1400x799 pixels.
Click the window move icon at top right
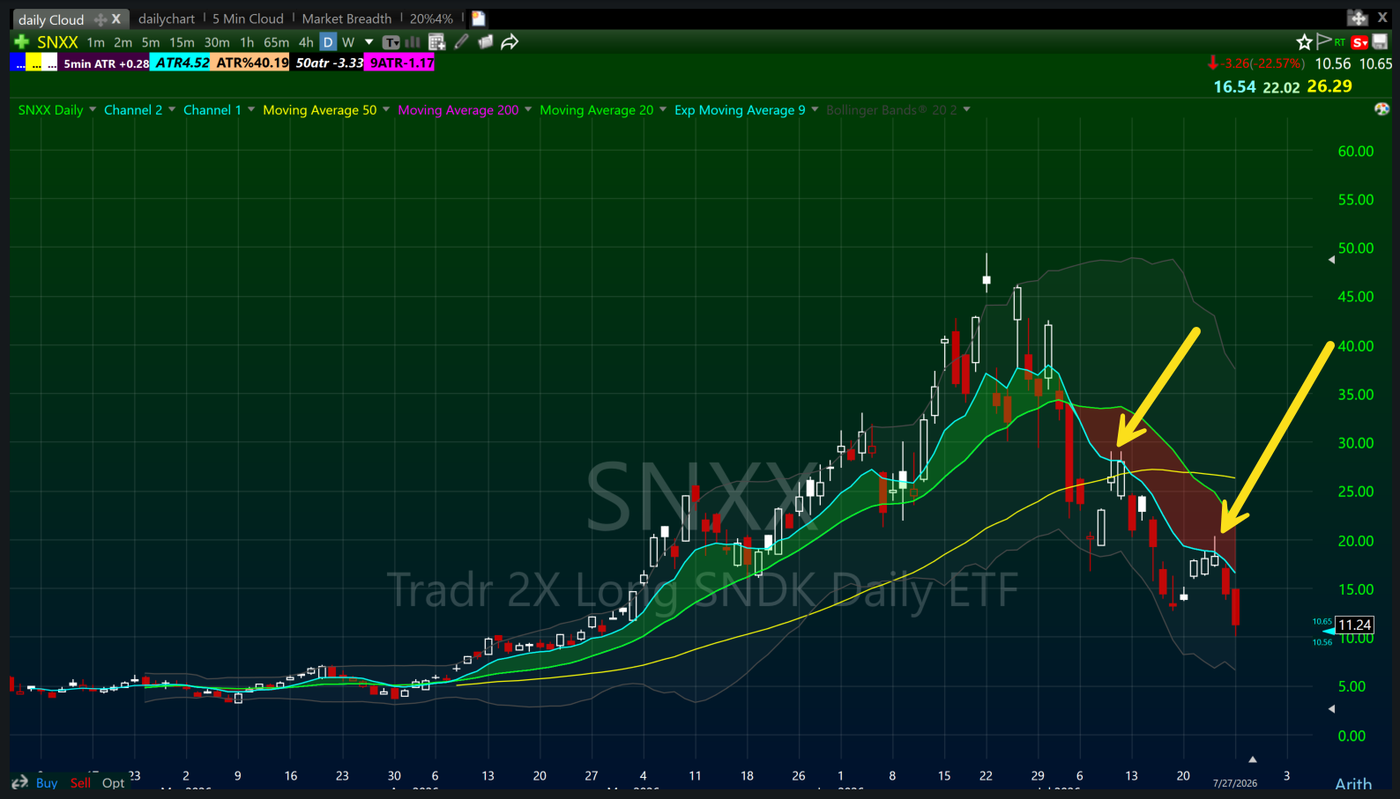[x=1357, y=18]
